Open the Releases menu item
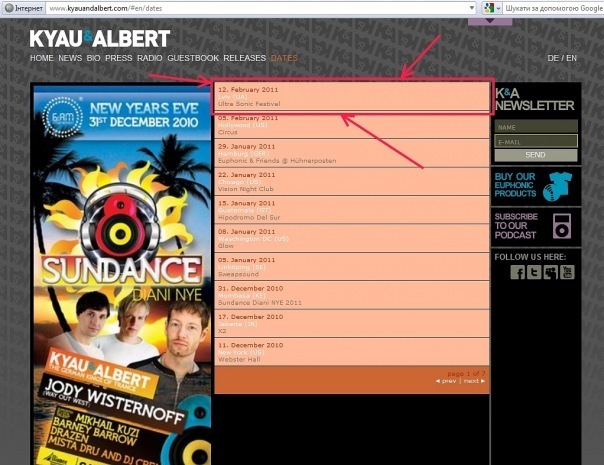 coord(244,58)
